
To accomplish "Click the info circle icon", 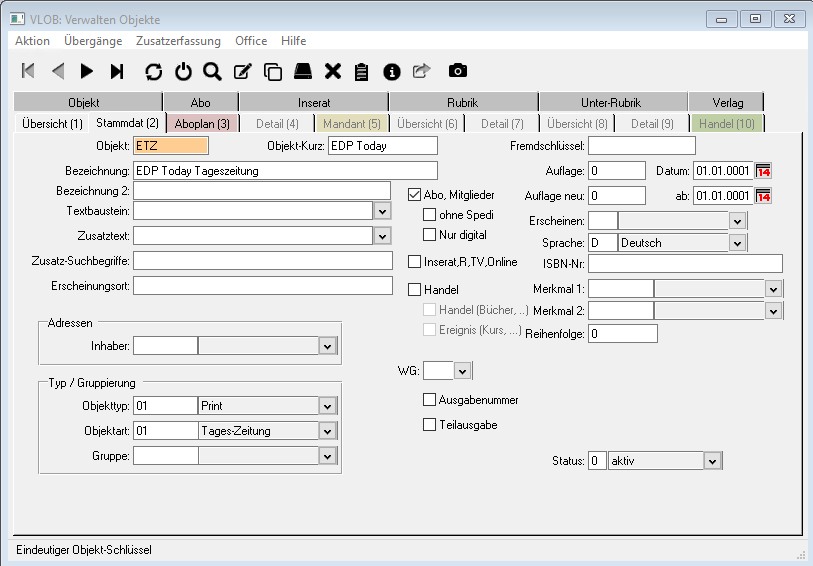I will point(392,71).
